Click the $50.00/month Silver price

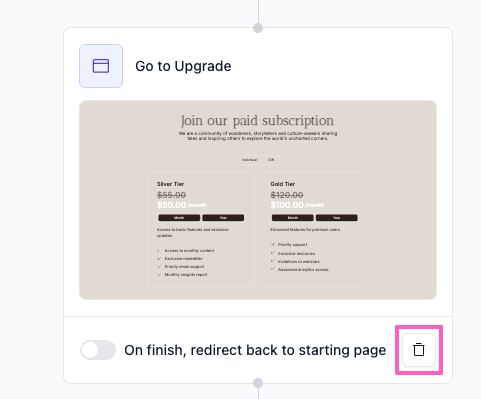pyautogui.click(x=182, y=205)
